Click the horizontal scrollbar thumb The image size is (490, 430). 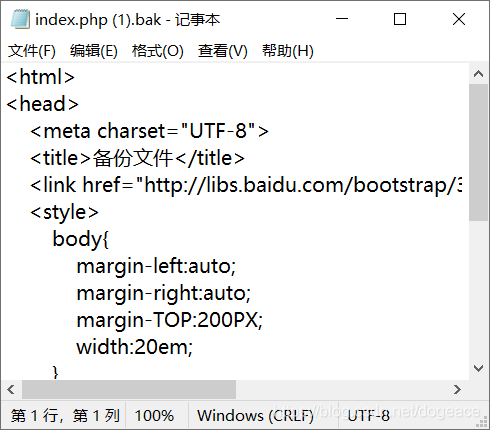pos(129,389)
